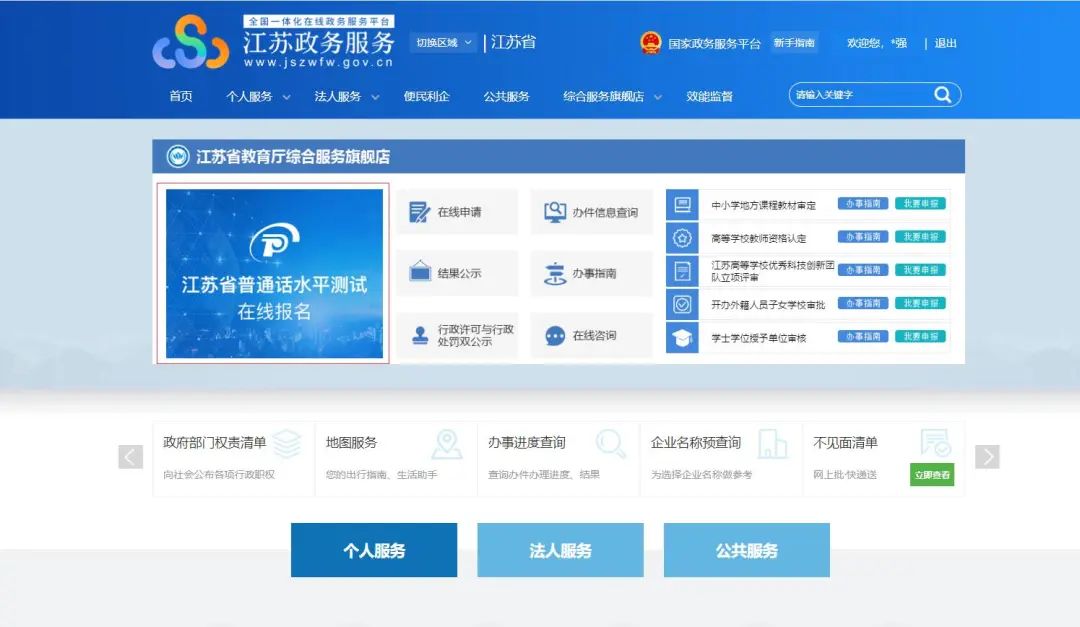Click the 地图服务 location pin icon
Viewport: 1080px width, 627px height.
point(447,444)
